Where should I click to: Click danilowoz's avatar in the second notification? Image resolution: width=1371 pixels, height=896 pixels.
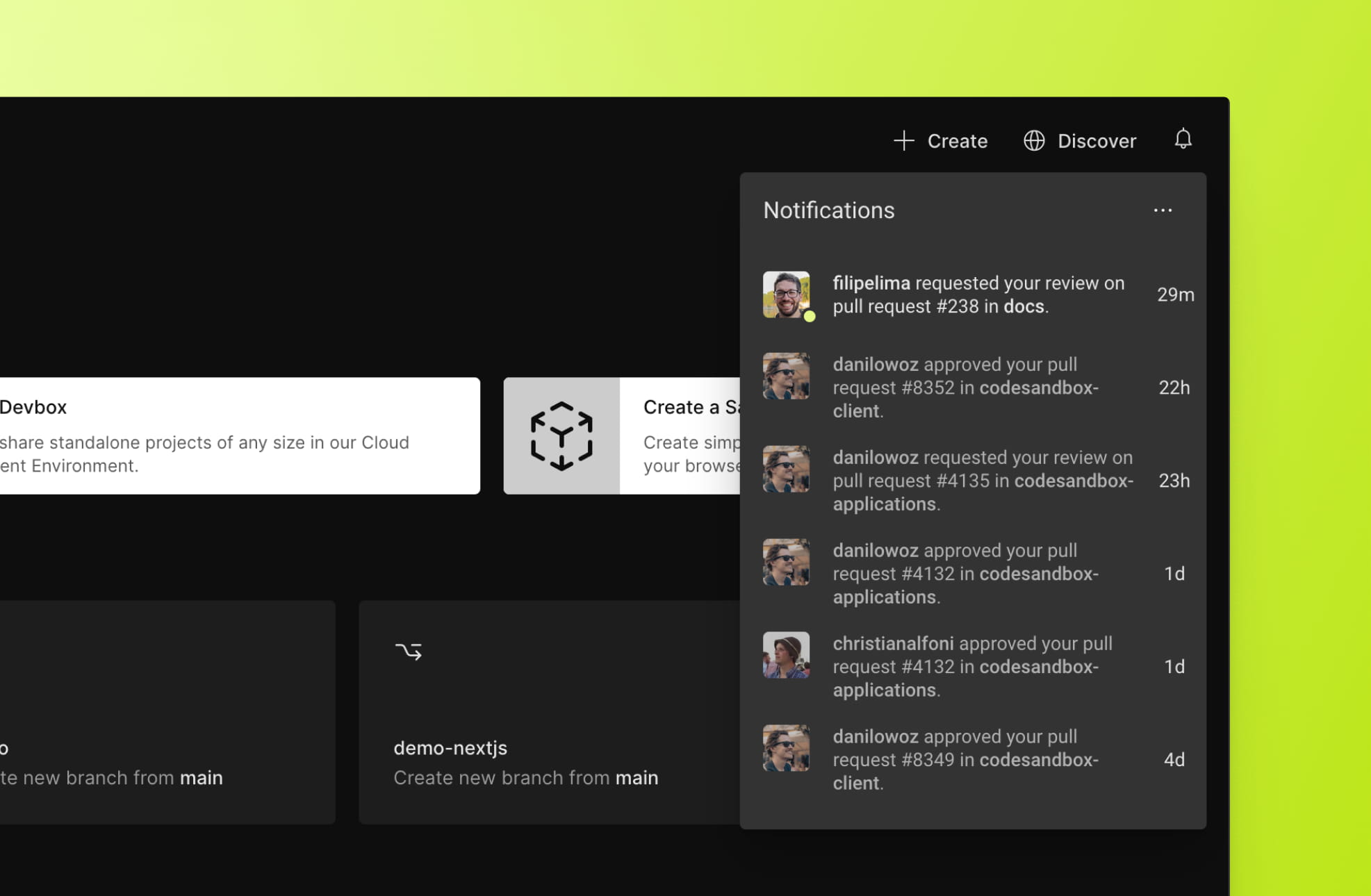tap(787, 376)
